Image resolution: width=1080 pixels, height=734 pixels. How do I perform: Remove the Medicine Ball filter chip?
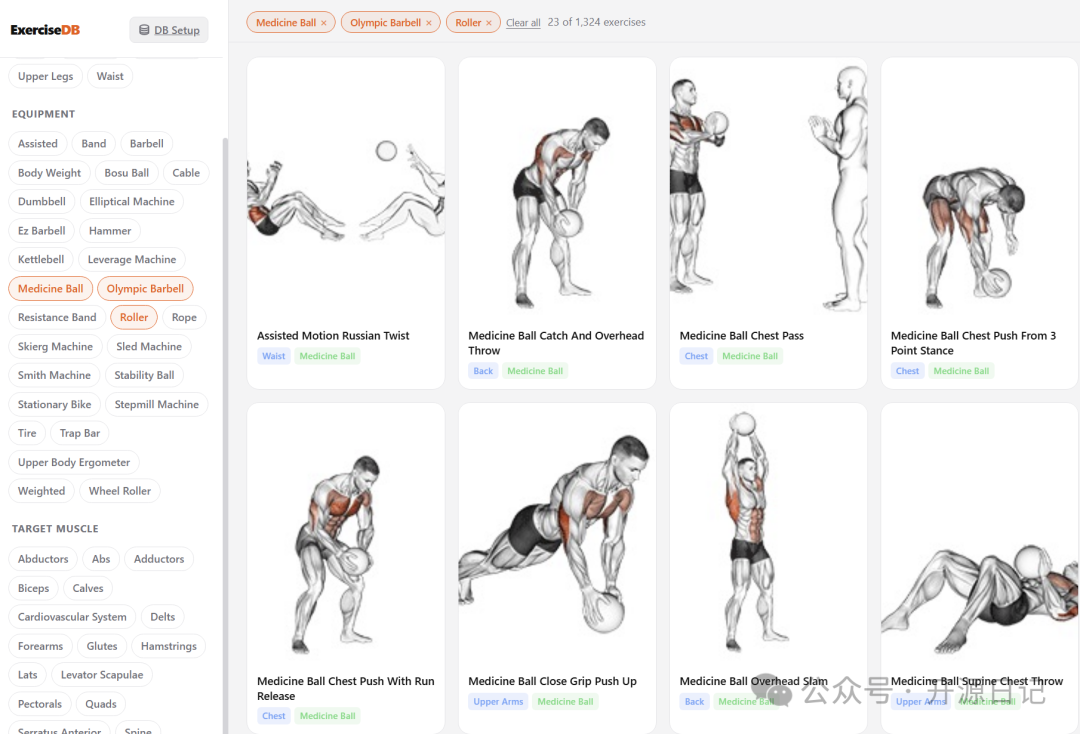point(324,23)
